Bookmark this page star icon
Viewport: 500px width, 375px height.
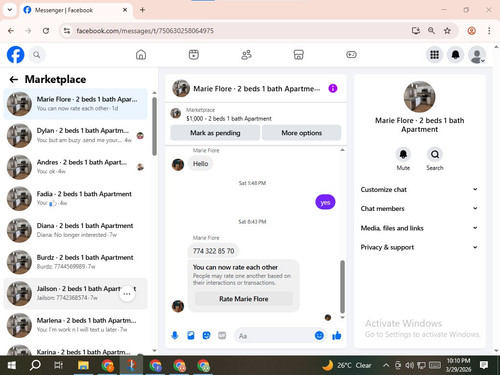coord(447,31)
